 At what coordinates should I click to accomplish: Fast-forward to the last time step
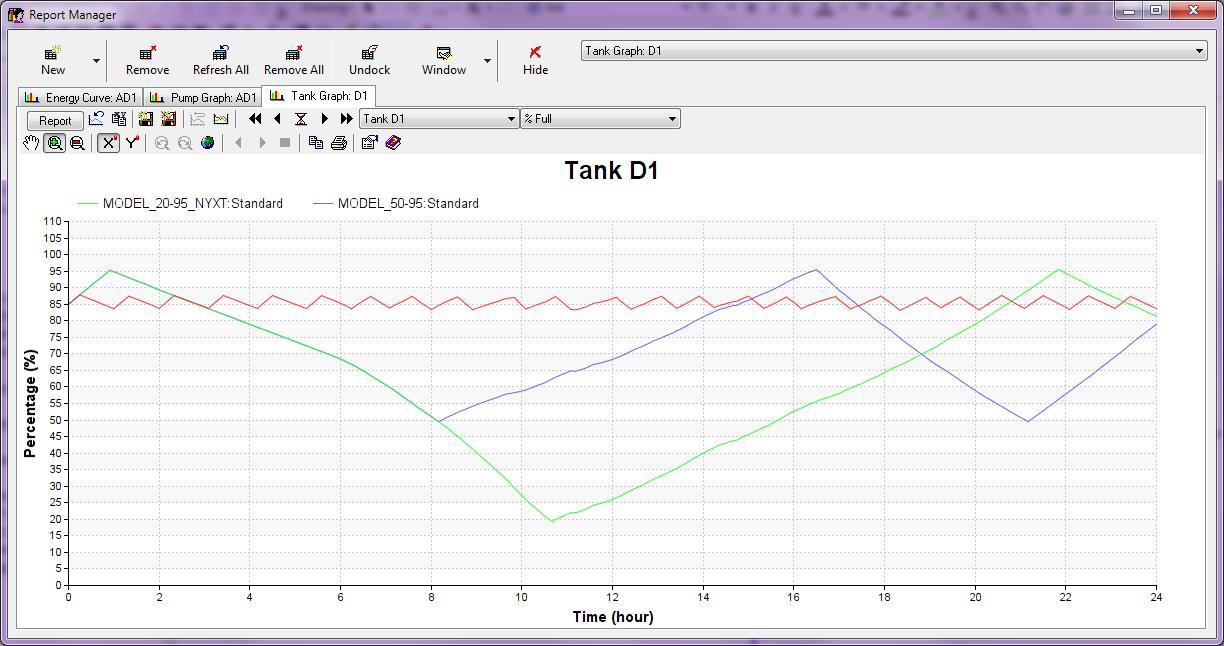pyautogui.click(x=346, y=118)
